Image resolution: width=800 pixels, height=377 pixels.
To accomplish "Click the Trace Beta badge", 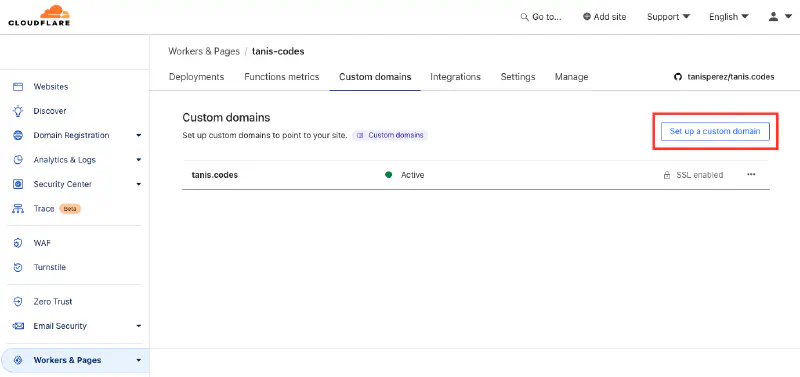I will (x=70, y=209).
